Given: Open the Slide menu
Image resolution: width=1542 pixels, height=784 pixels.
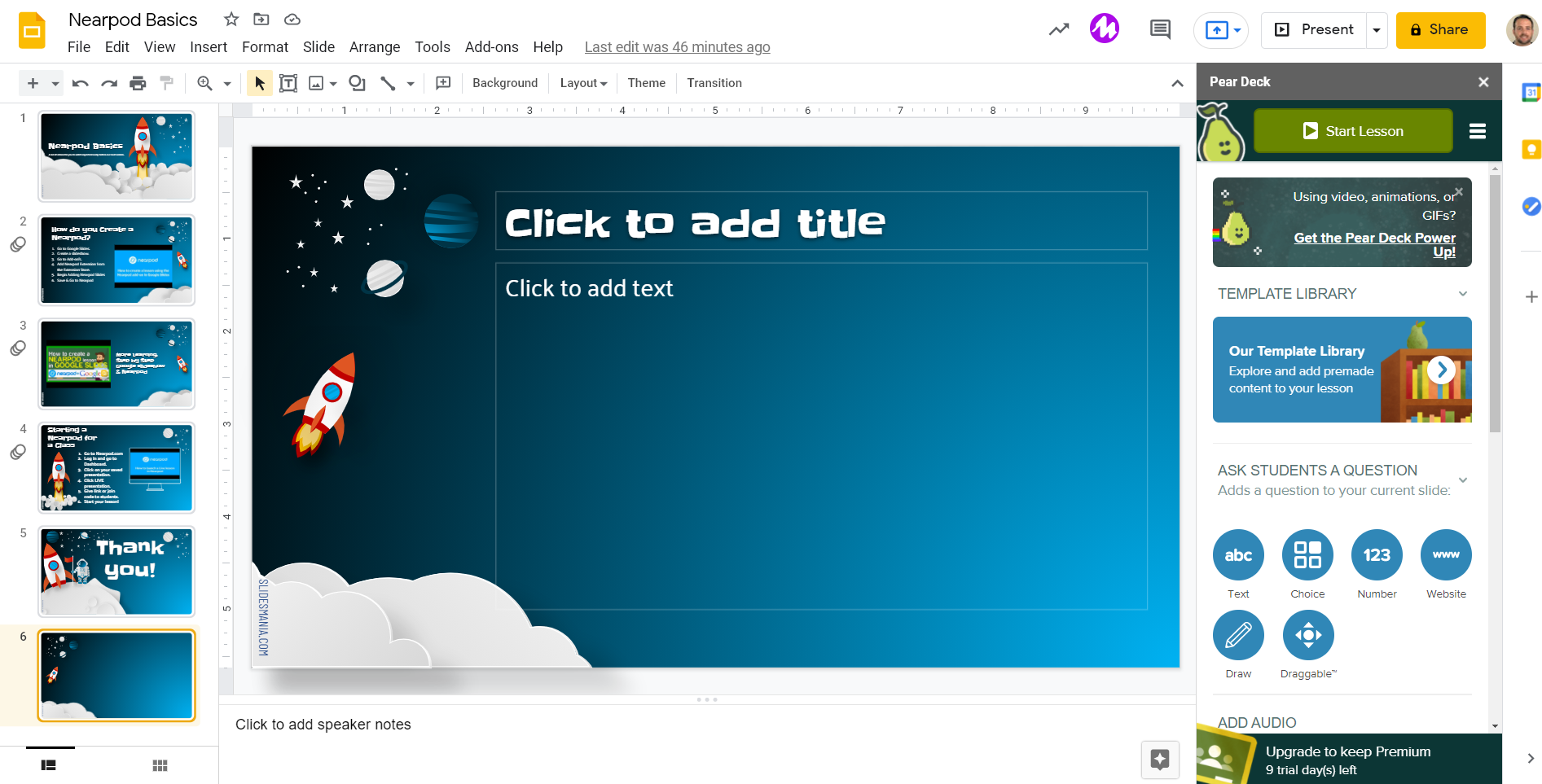Looking at the screenshot, I should point(319,47).
